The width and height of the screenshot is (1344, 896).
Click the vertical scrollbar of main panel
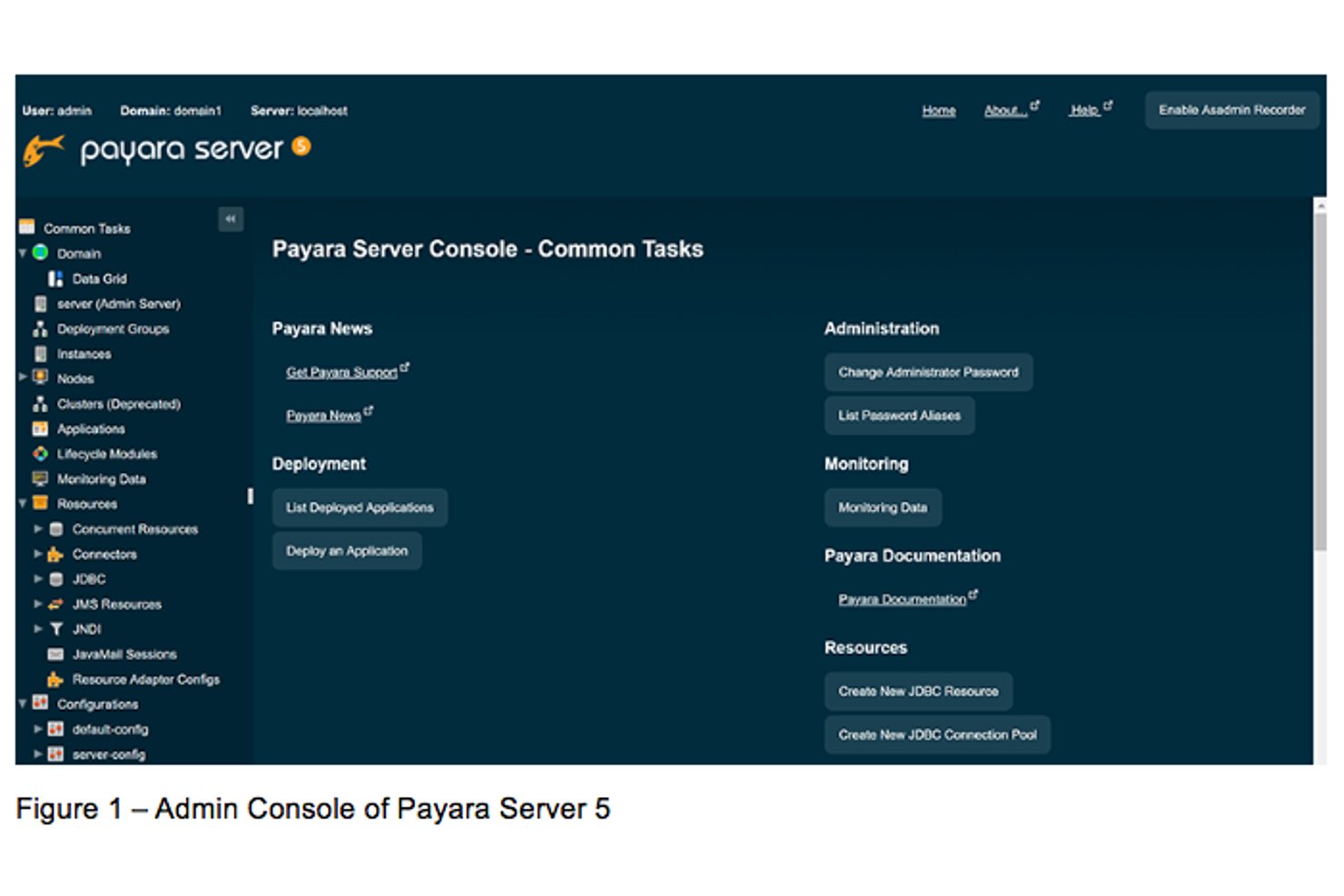point(1320,381)
